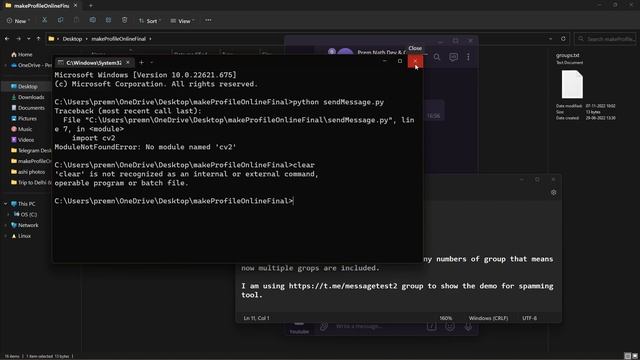Click makeProfileOnlineFinal in the address breadcrumb
The width and height of the screenshot is (640, 360).
(118, 39)
